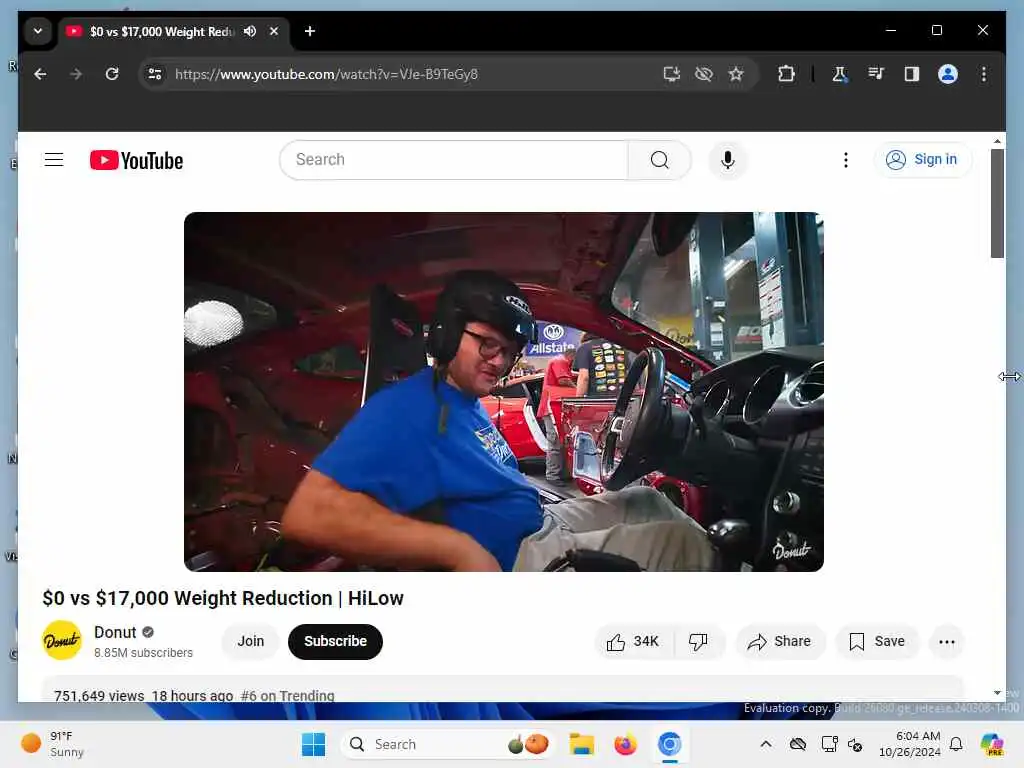Click the install app icon in address bar
Image resolution: width=1024 pixels, height=768 pixels.
point(671,74)
